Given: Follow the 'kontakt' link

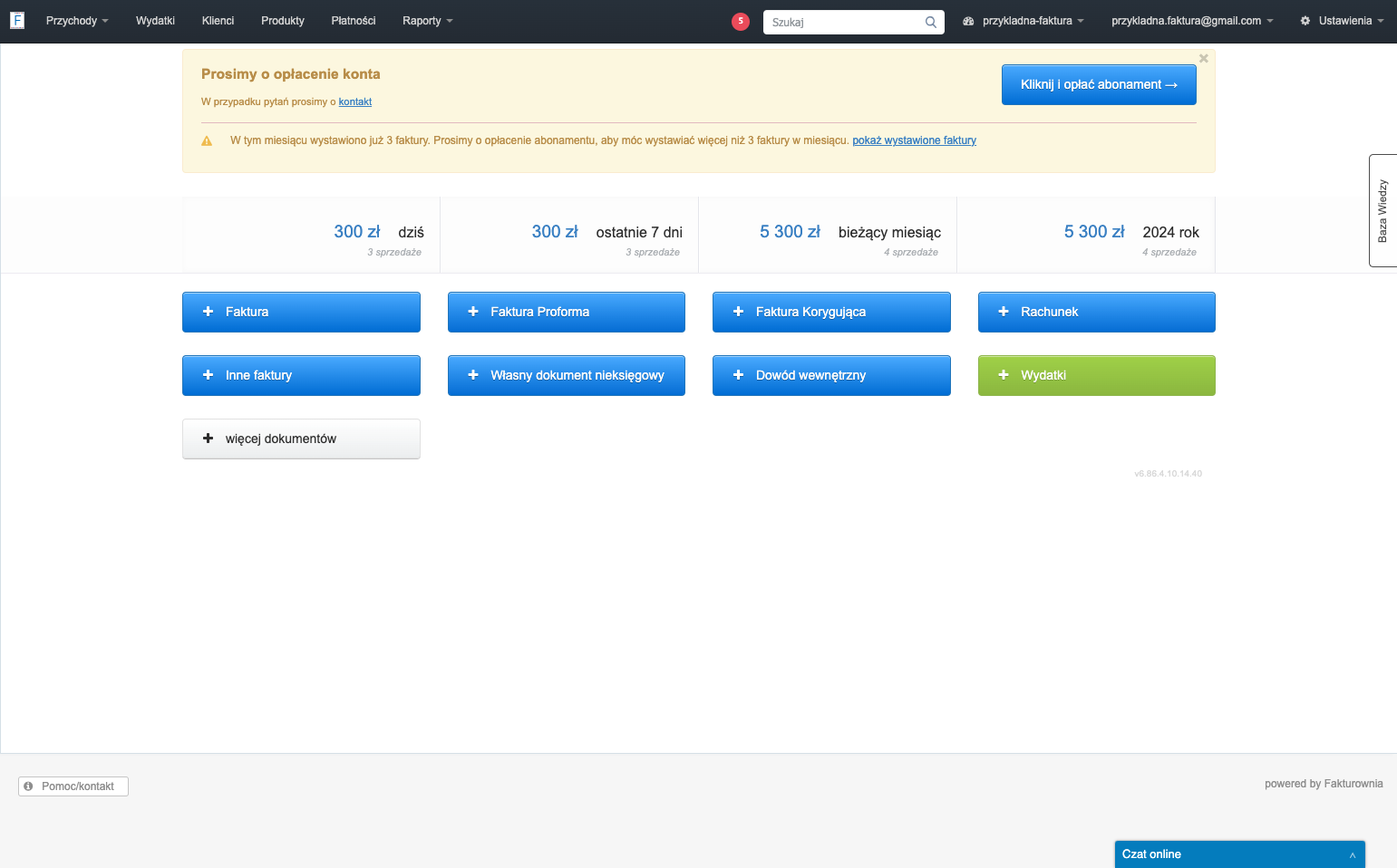Looking at the screenshot, I should [355, 101].
